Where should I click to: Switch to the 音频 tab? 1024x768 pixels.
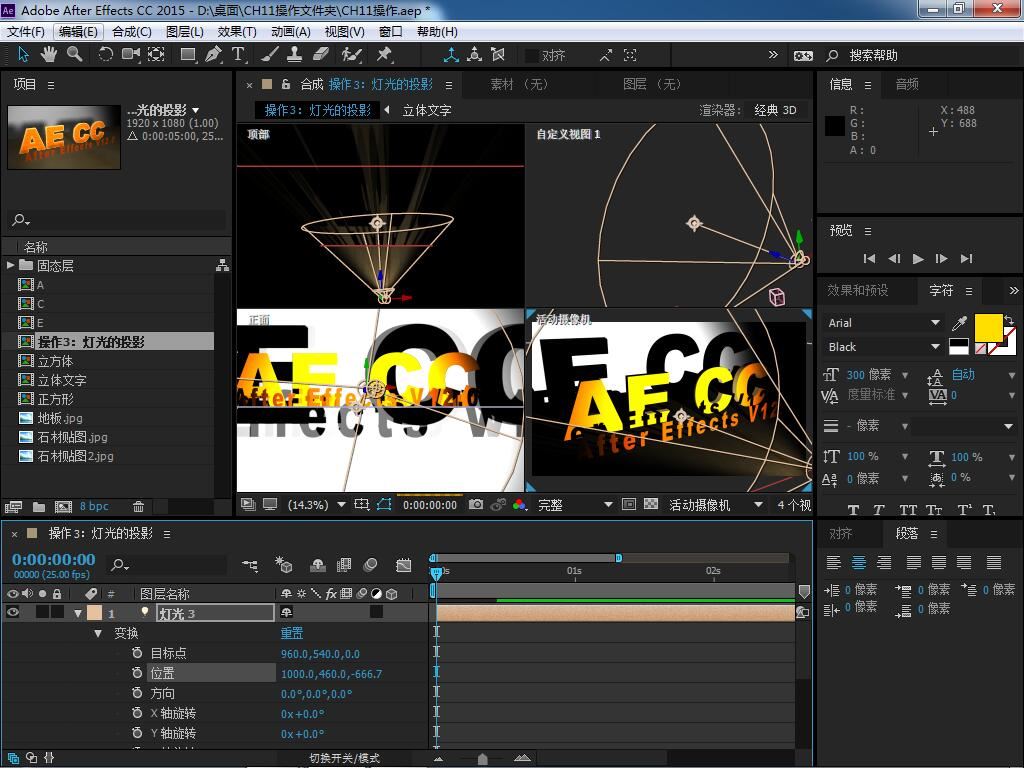[x=907, y=84]
